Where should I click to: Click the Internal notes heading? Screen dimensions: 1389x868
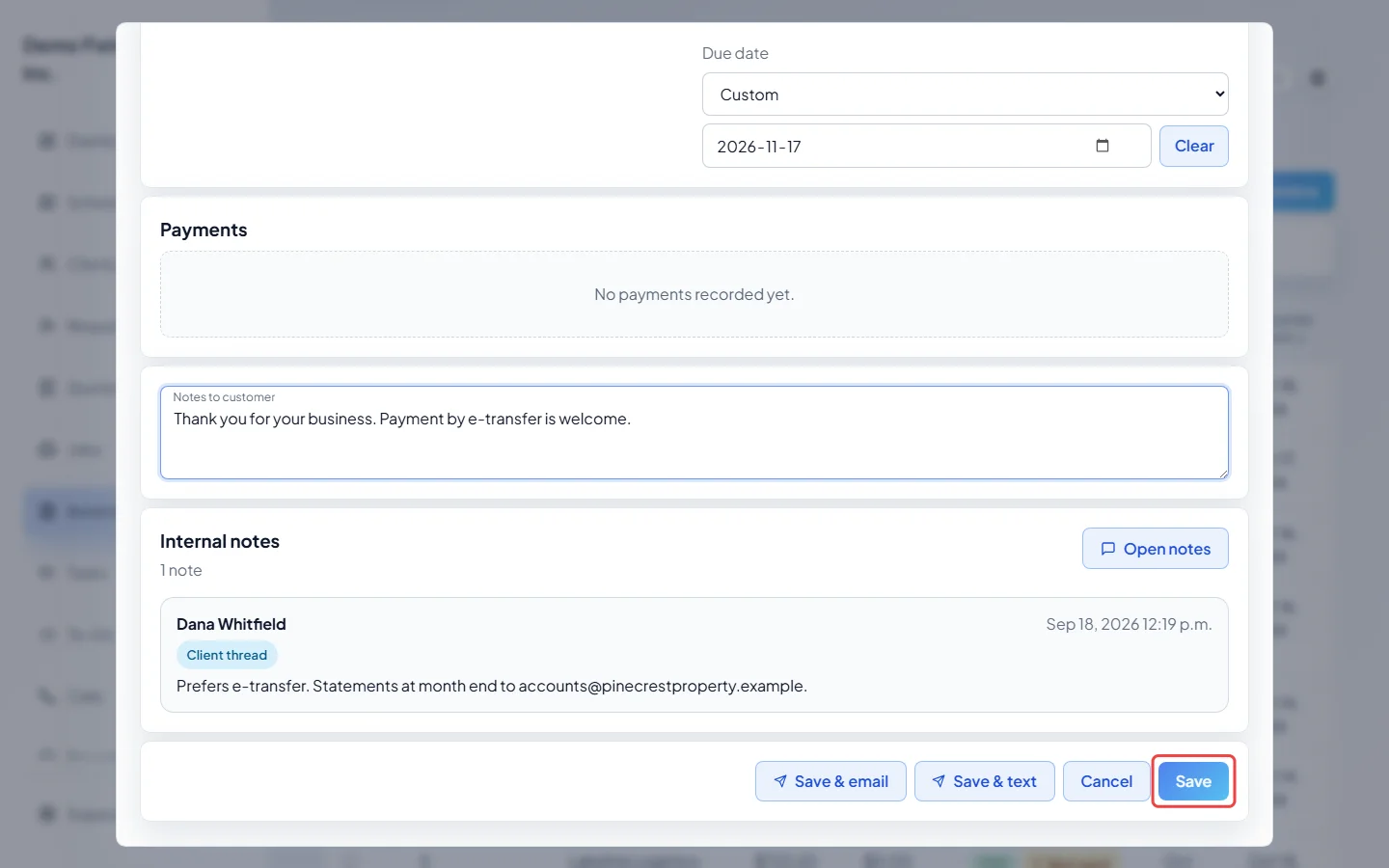pos(220,541)
